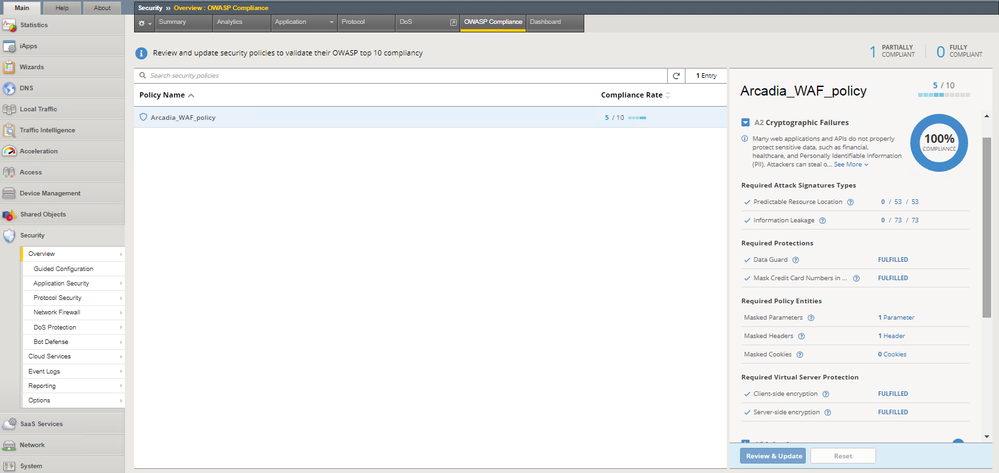Expand the Protocol Security submenu
The width and height of the screenshot is (999, 473).
(x=120, y=298)
